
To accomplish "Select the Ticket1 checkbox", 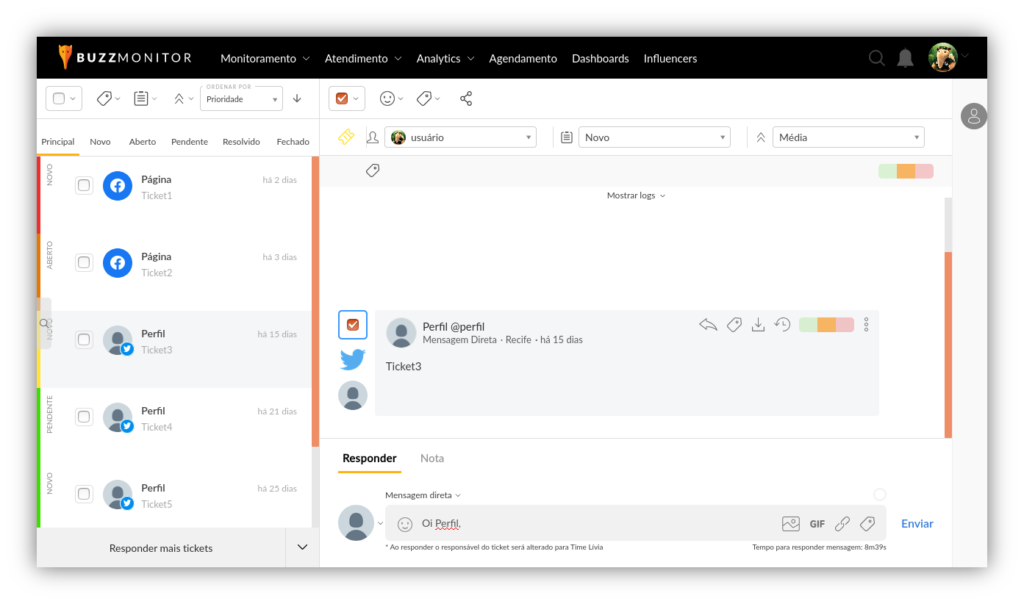I will click(x=84, y=185).
